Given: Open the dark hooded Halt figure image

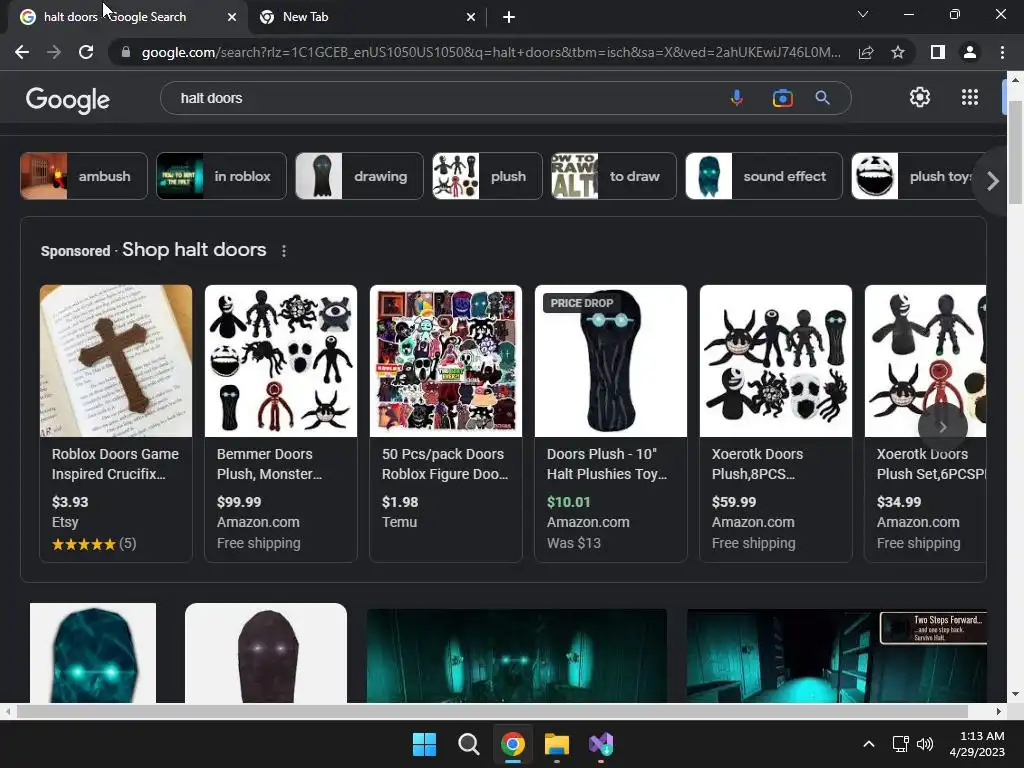Looking at the screenshot, I should coord(266,653).
